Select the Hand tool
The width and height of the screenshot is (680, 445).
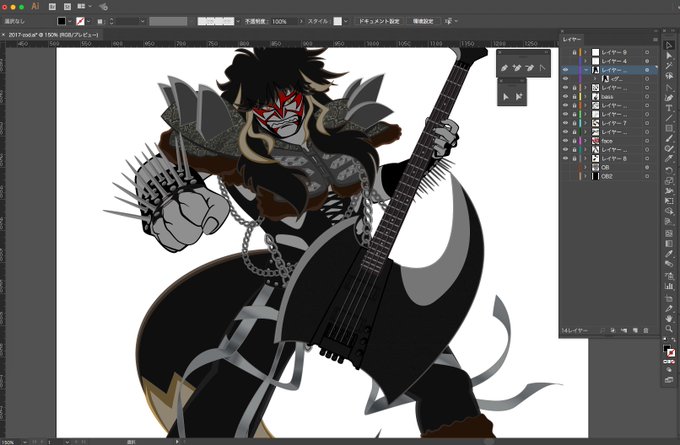tap(669, 318)
